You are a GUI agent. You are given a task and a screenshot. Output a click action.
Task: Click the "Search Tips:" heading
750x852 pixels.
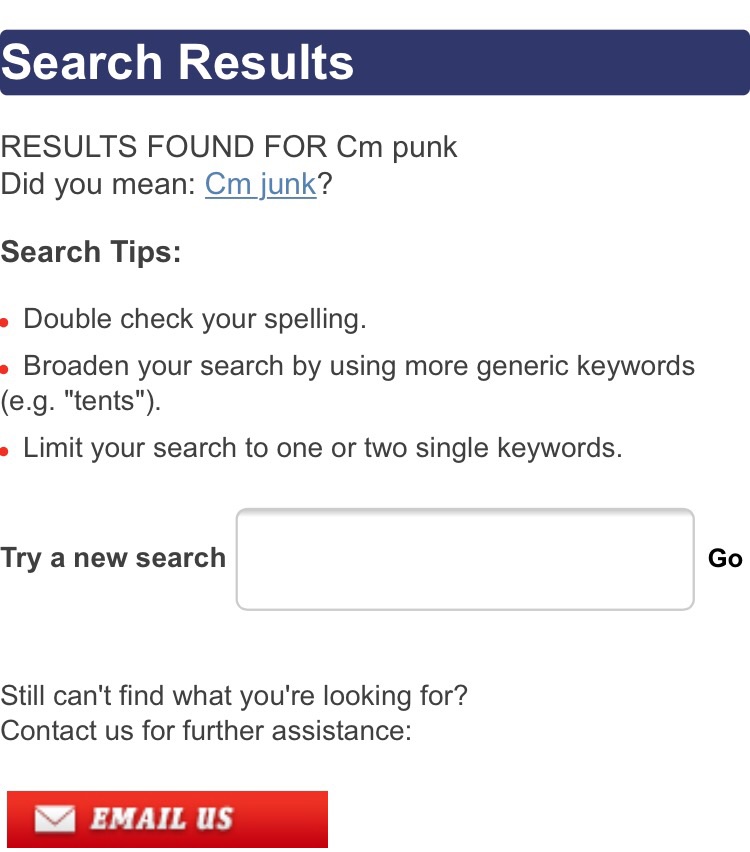[90, 252]
